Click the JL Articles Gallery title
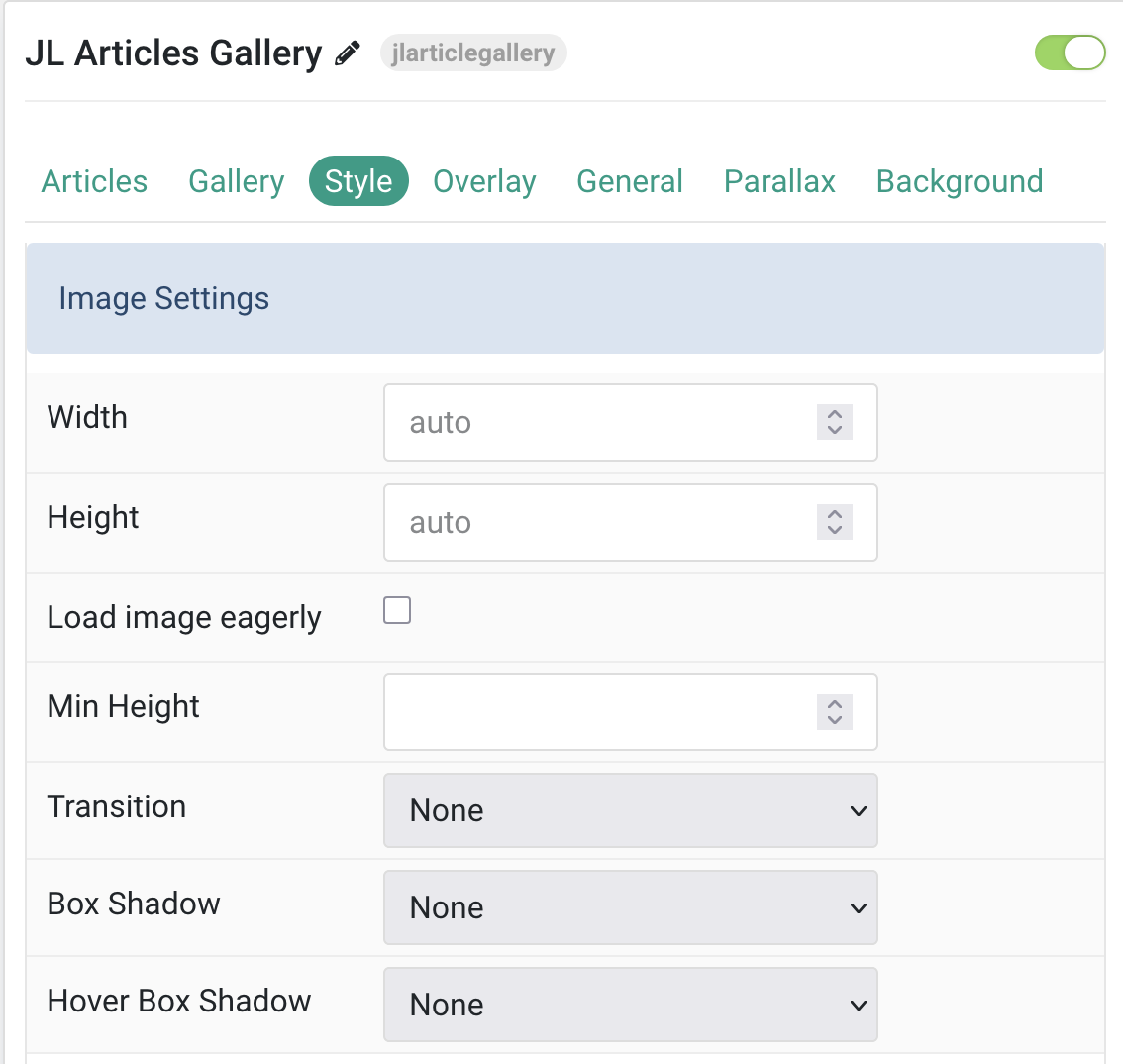Screen dimensions: 1123x1064 (174, 53)
